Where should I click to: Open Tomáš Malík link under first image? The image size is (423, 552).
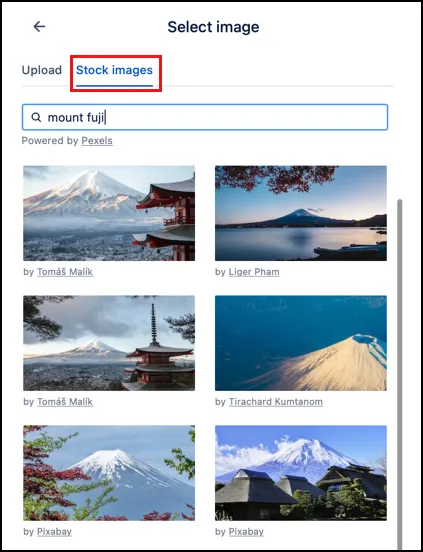coord(65,272)
